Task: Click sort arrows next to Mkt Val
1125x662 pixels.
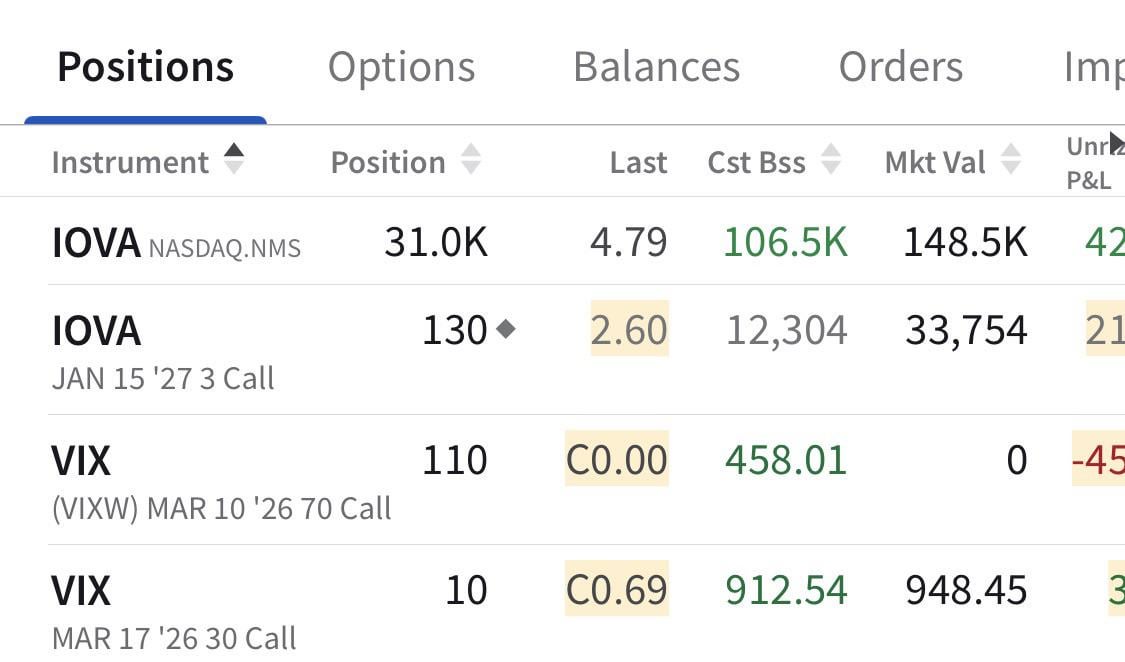Action: (x=1011, y=160)
